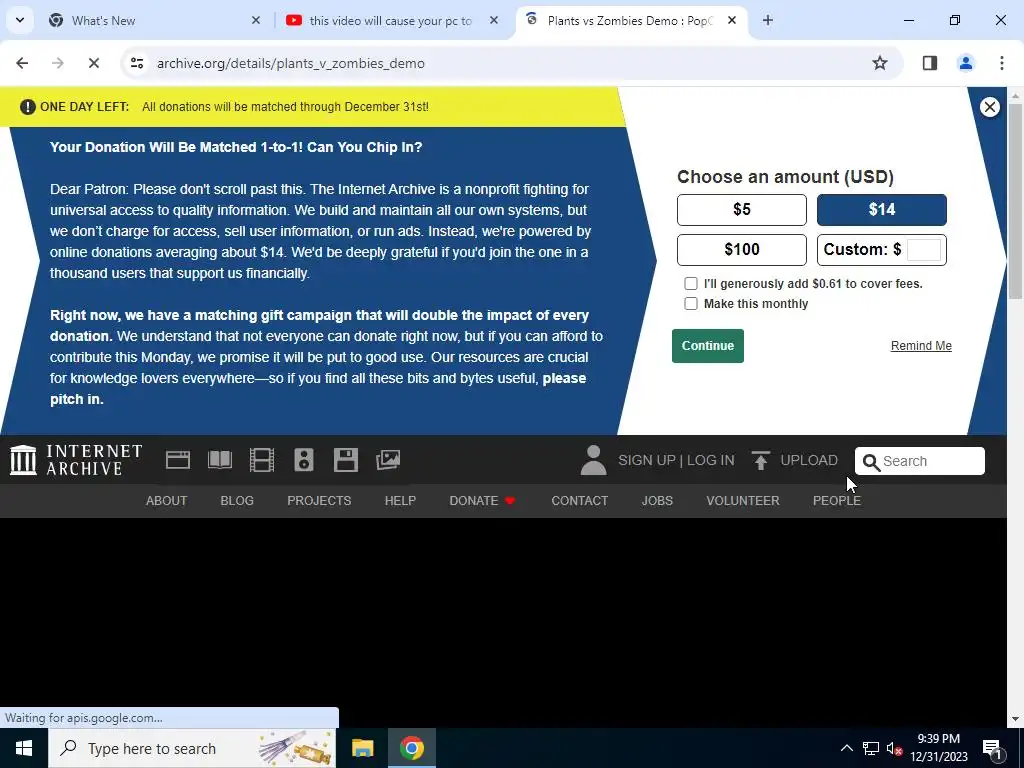1024x768 pixels.
Task: Switch to the YouTube video tab
Action: tap(391, 20)
